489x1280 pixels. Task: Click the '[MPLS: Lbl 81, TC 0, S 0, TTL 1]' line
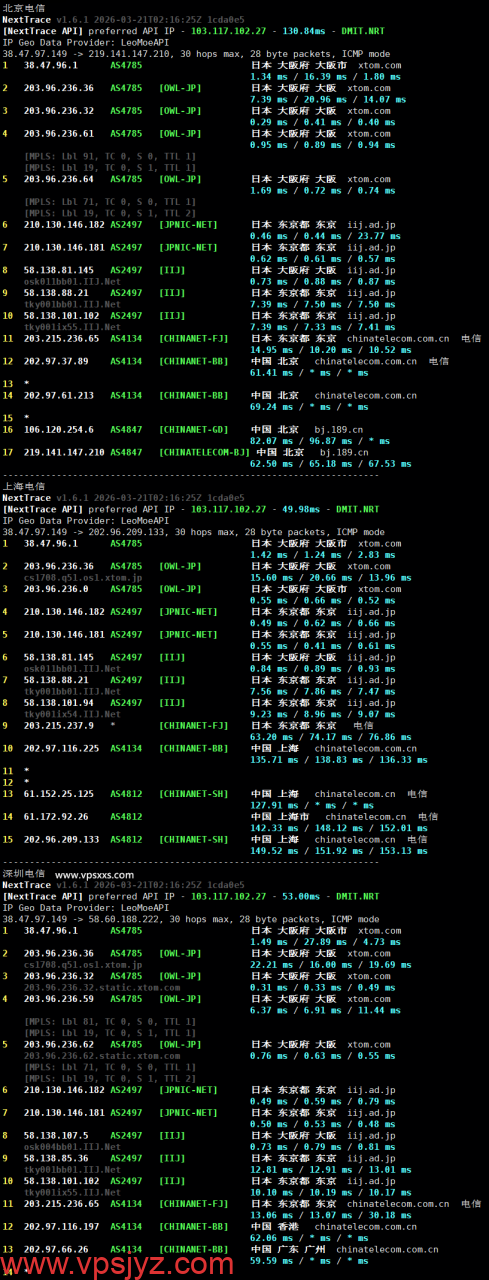click(110, 1021)
